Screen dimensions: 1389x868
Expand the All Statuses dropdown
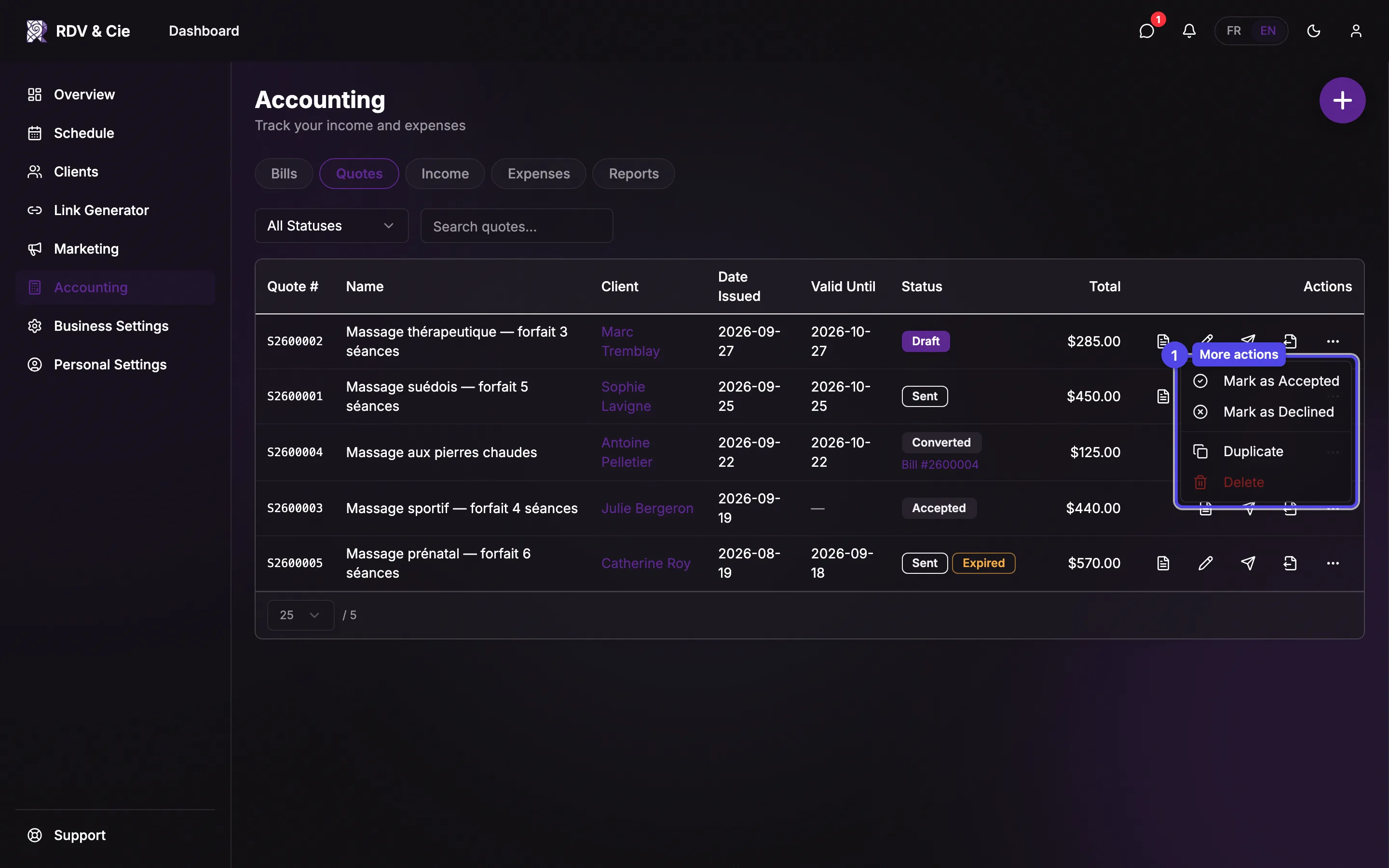(331, 226)
